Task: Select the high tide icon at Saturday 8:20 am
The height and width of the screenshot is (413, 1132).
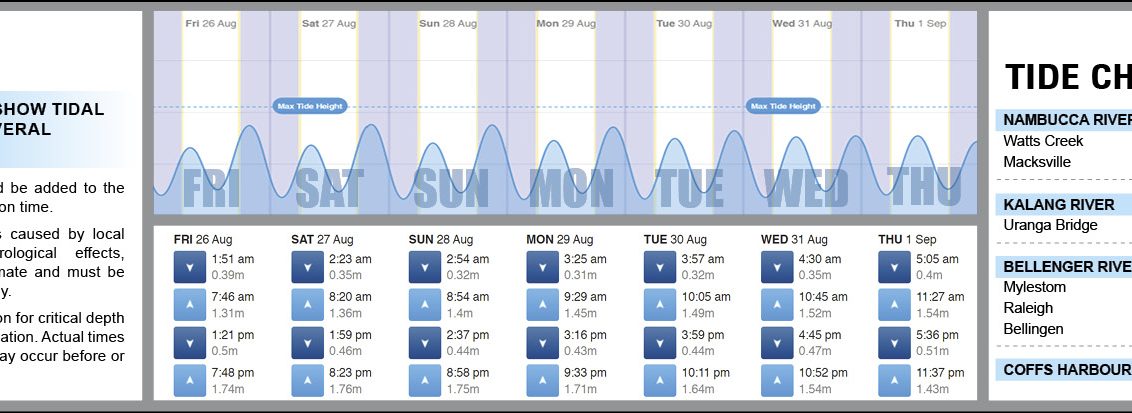Action: [x=308, y=305]
